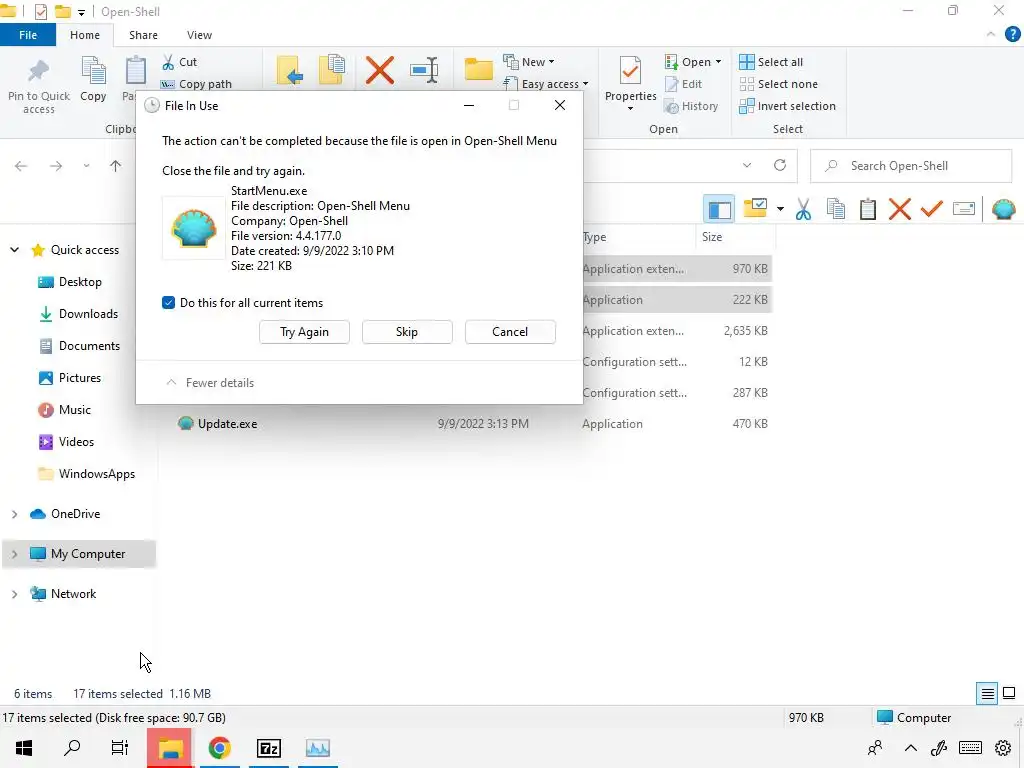Open folder options toolbar dropdown arrow
1024x768 pixels.
click(x=780, y=210)
